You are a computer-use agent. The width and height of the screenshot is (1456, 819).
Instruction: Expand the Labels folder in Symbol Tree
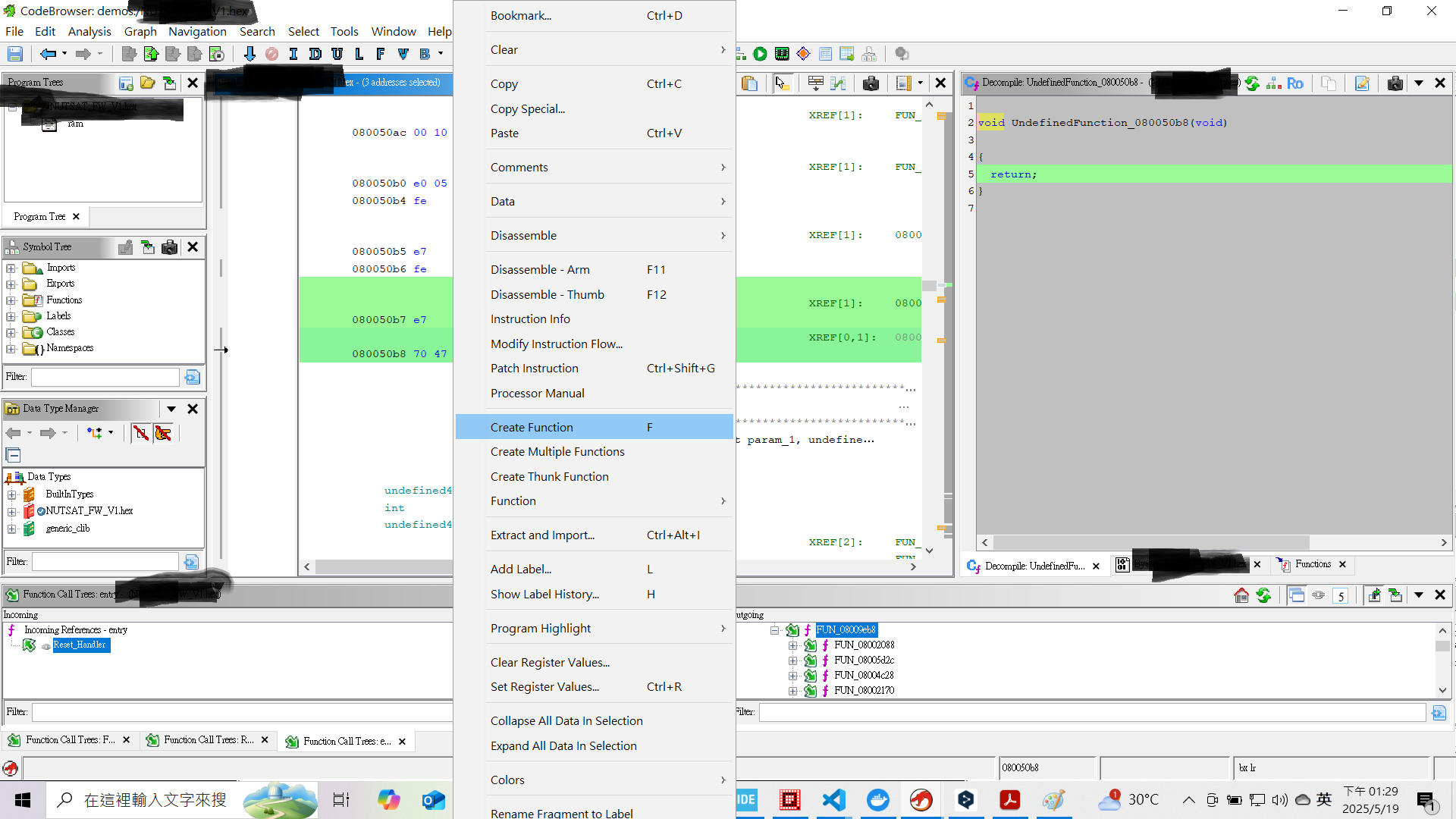tap(11, 316)
